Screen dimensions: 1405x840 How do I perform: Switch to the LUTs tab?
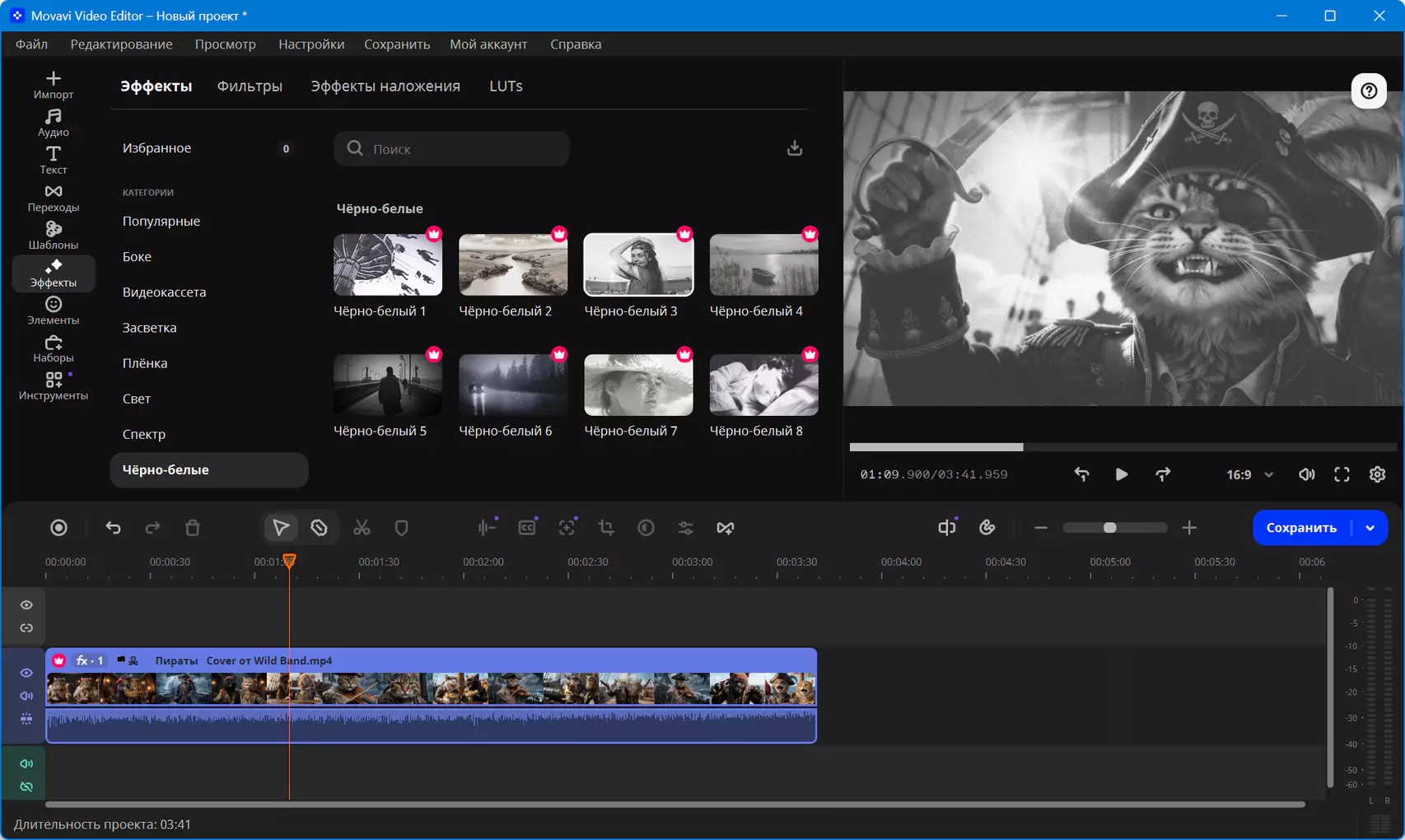(x=506, y=86)
